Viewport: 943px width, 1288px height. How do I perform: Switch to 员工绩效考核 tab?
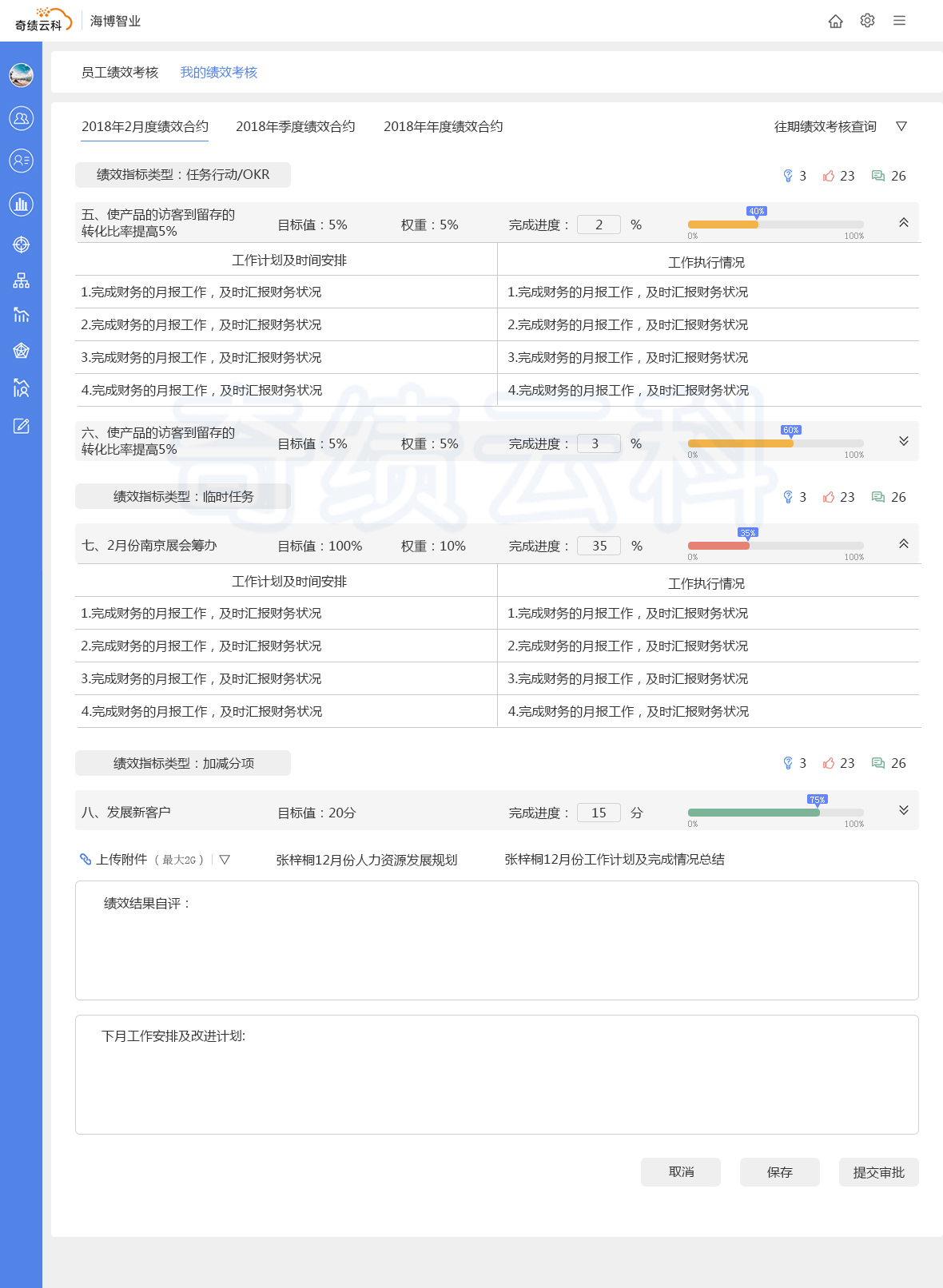click(x=120, y=73)
